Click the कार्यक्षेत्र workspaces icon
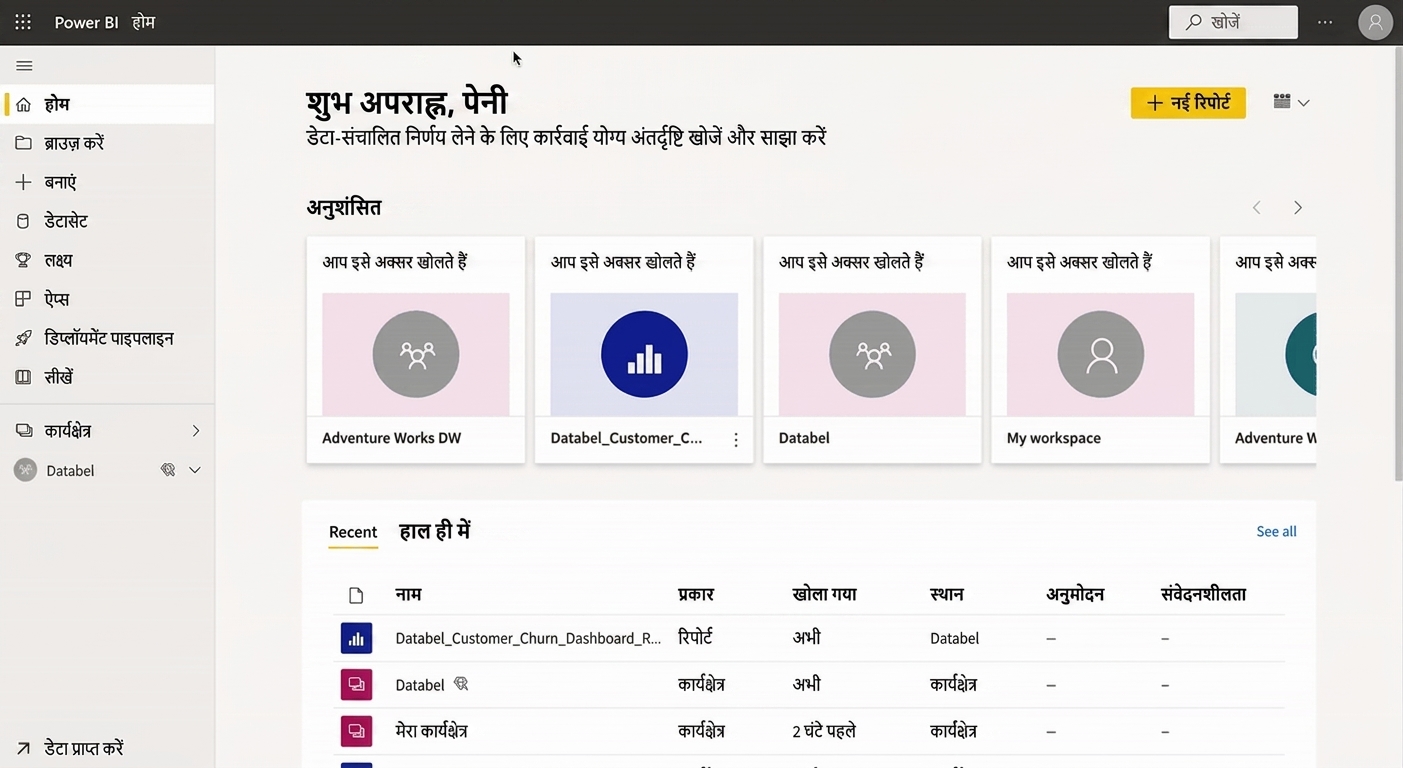 click(x=24, y=431)
